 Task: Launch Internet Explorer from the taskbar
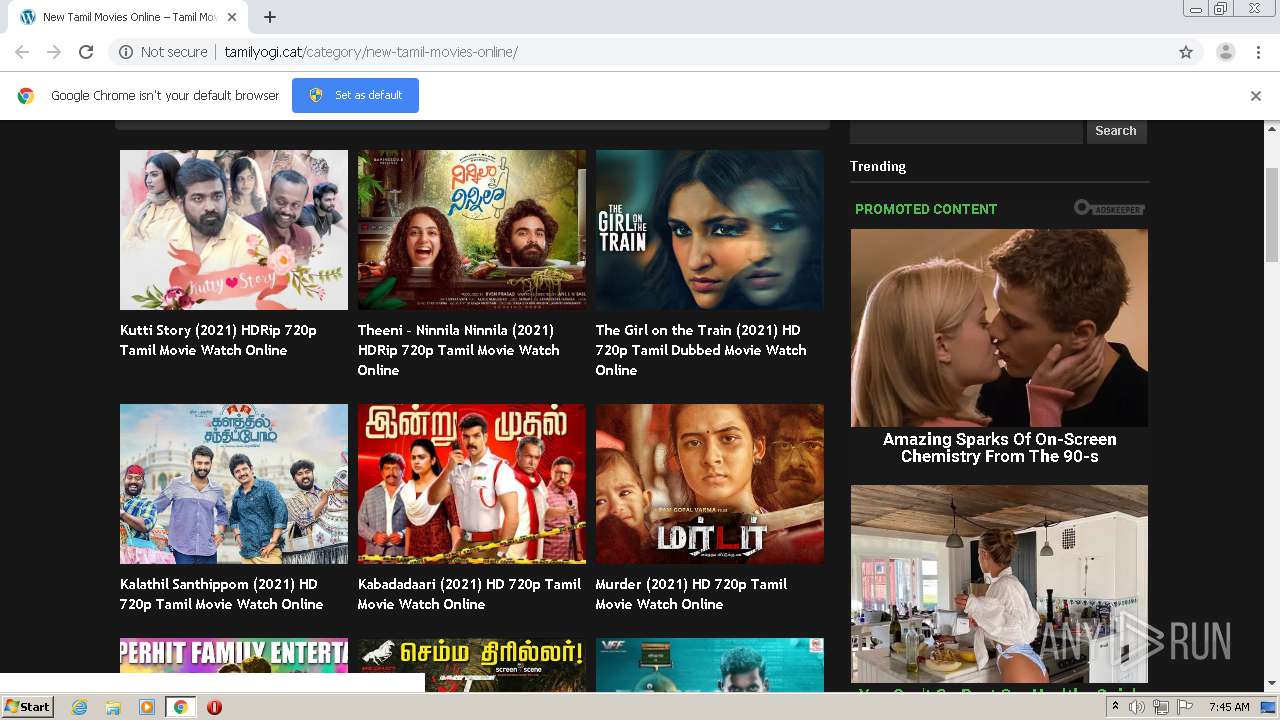coord(79,706)
